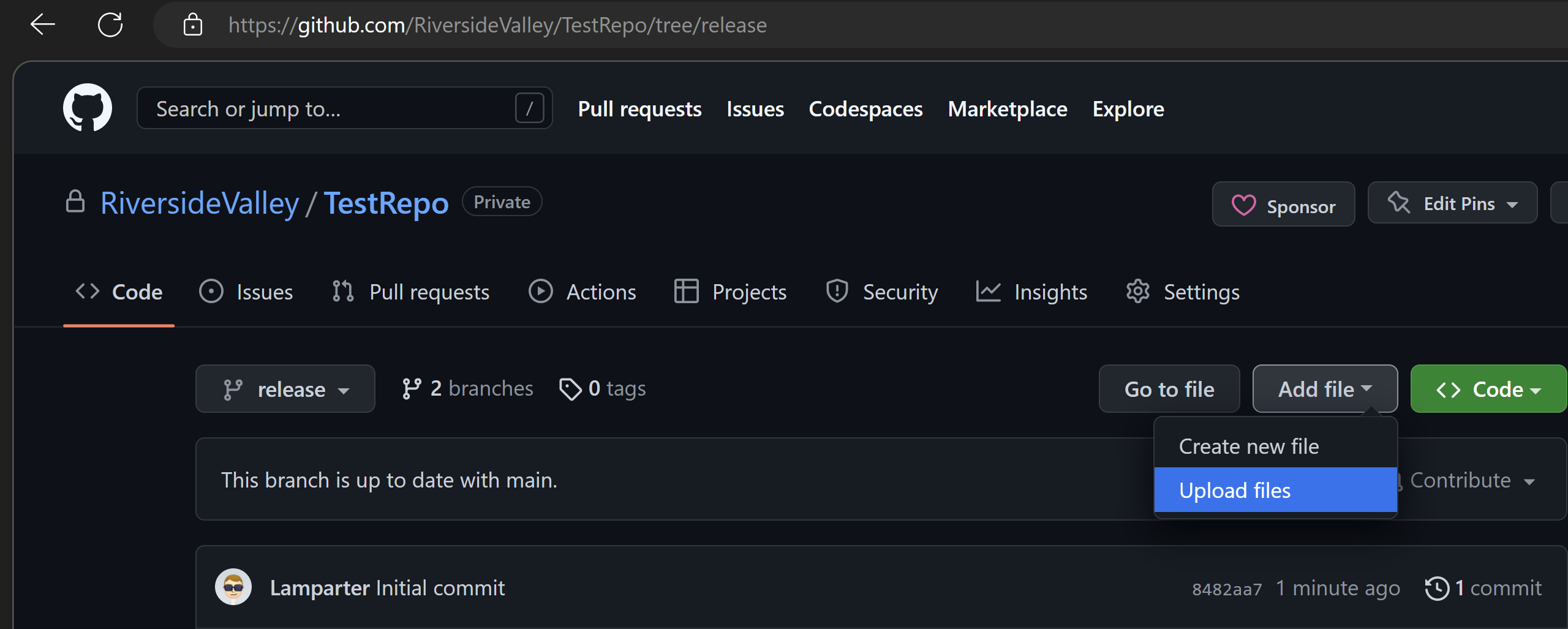Switch to the Pull requests repository tab
1568x629 pixels.
point(410,292)
